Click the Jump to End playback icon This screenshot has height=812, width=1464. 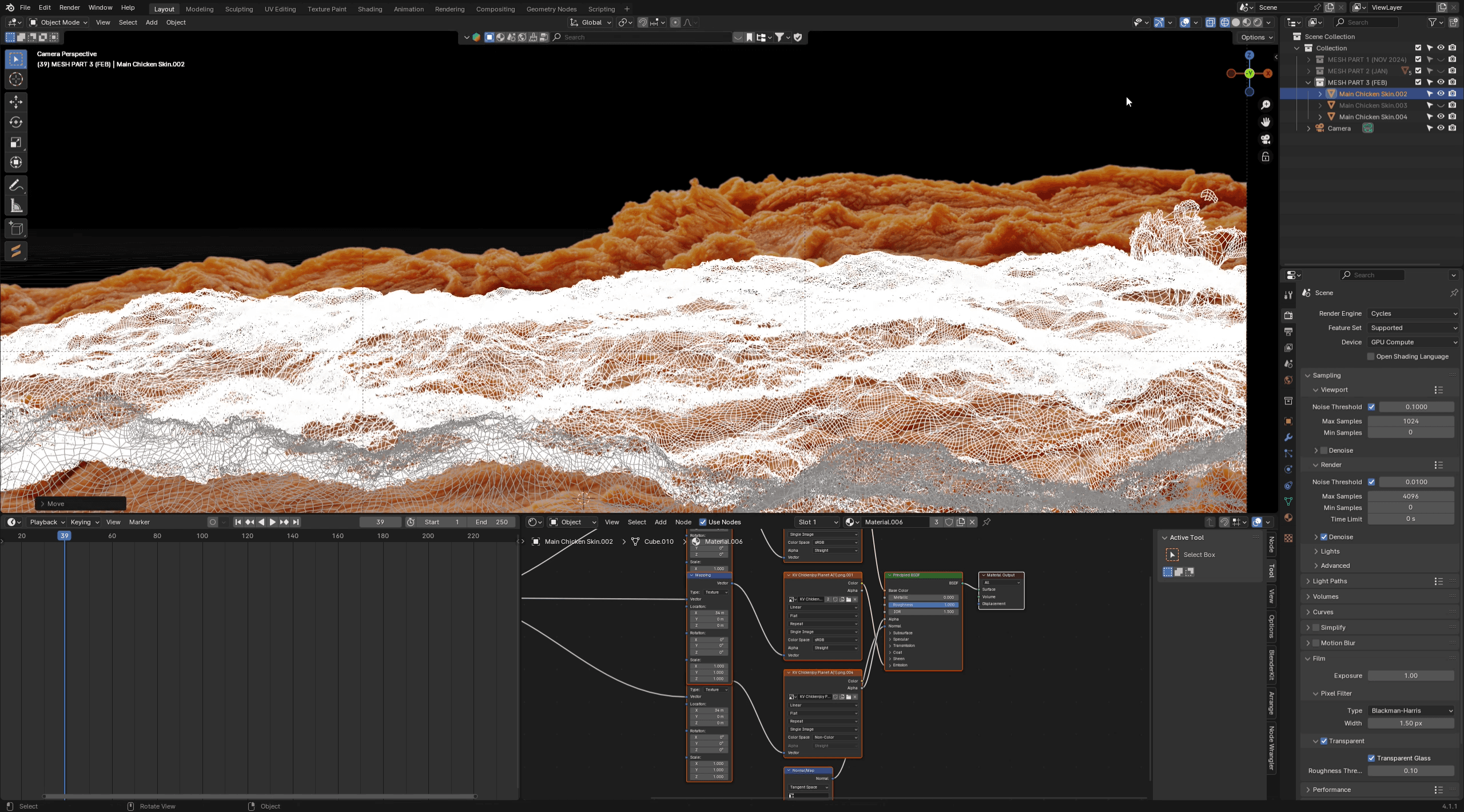pyautogui.click(x=296, y=522)
